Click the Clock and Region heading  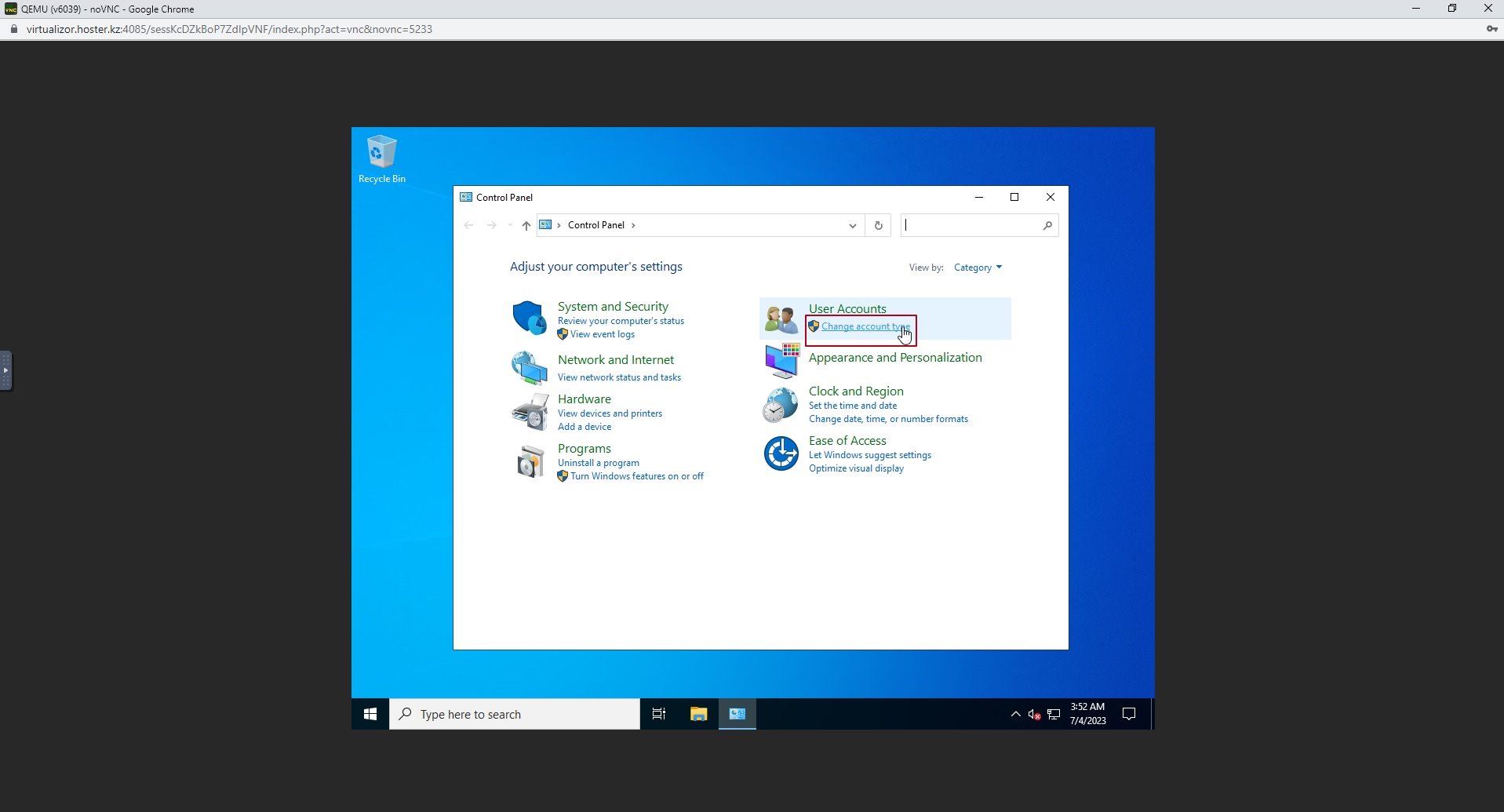coord(856,391)
